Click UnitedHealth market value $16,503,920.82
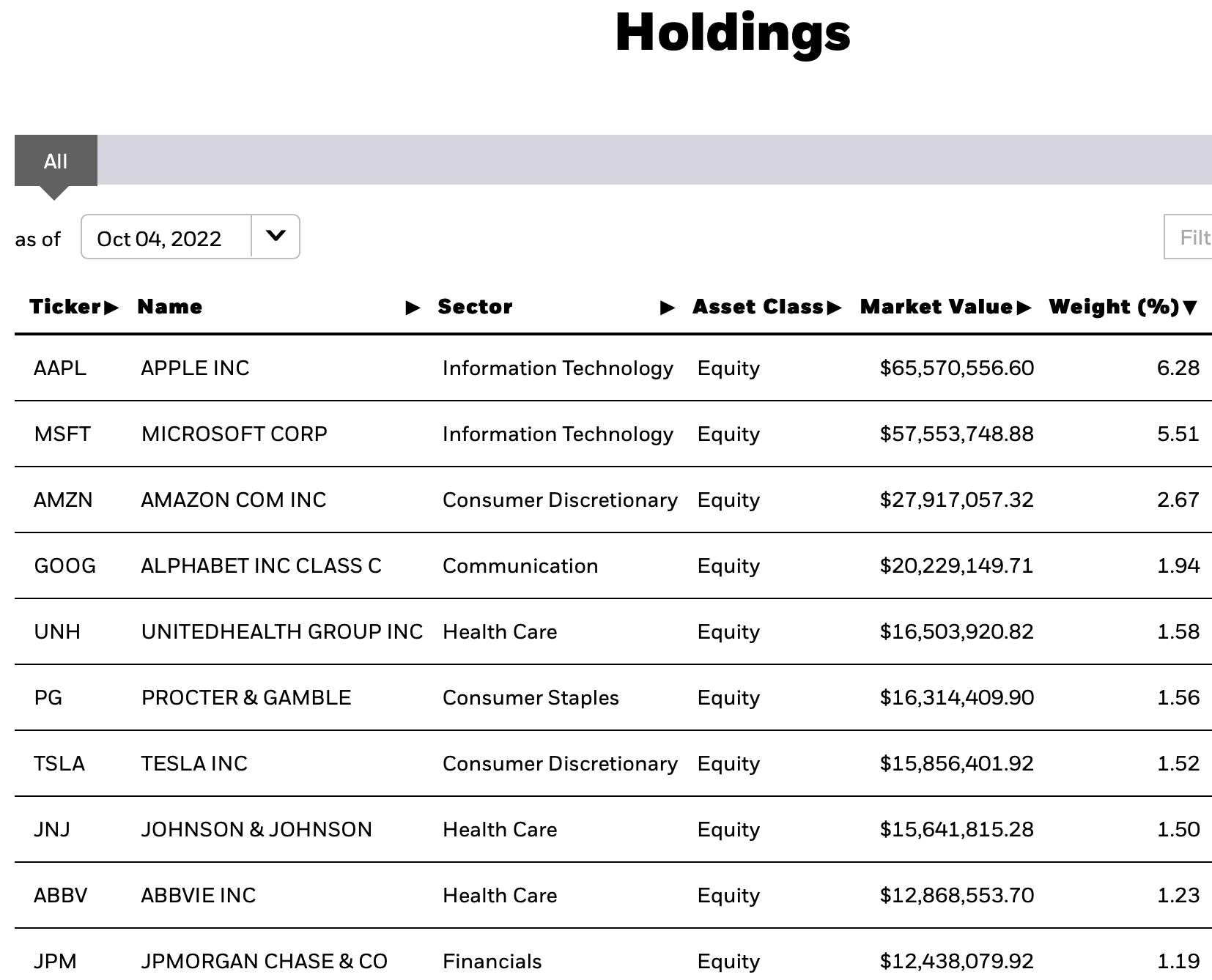The width and height of the screenshot is (1212, 980). coord(957,631)
